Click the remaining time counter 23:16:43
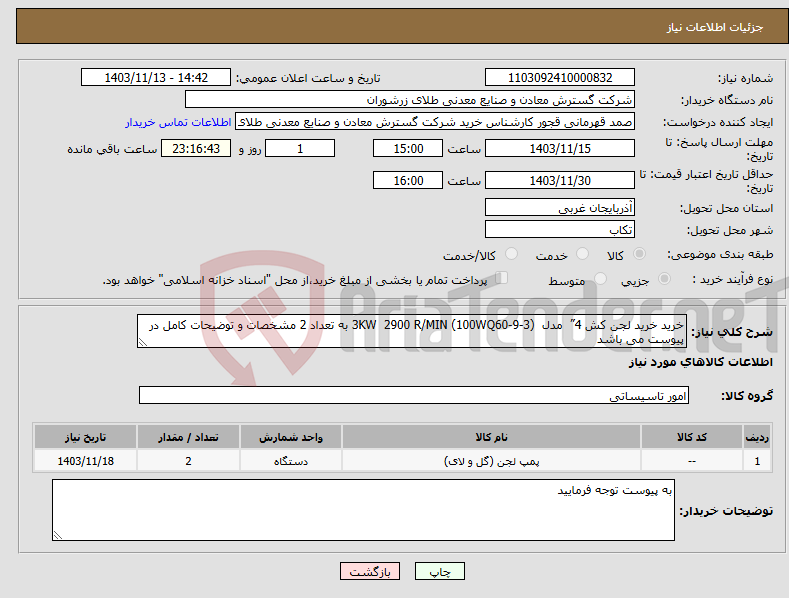The image size is (789, 598). coord(196,148)
